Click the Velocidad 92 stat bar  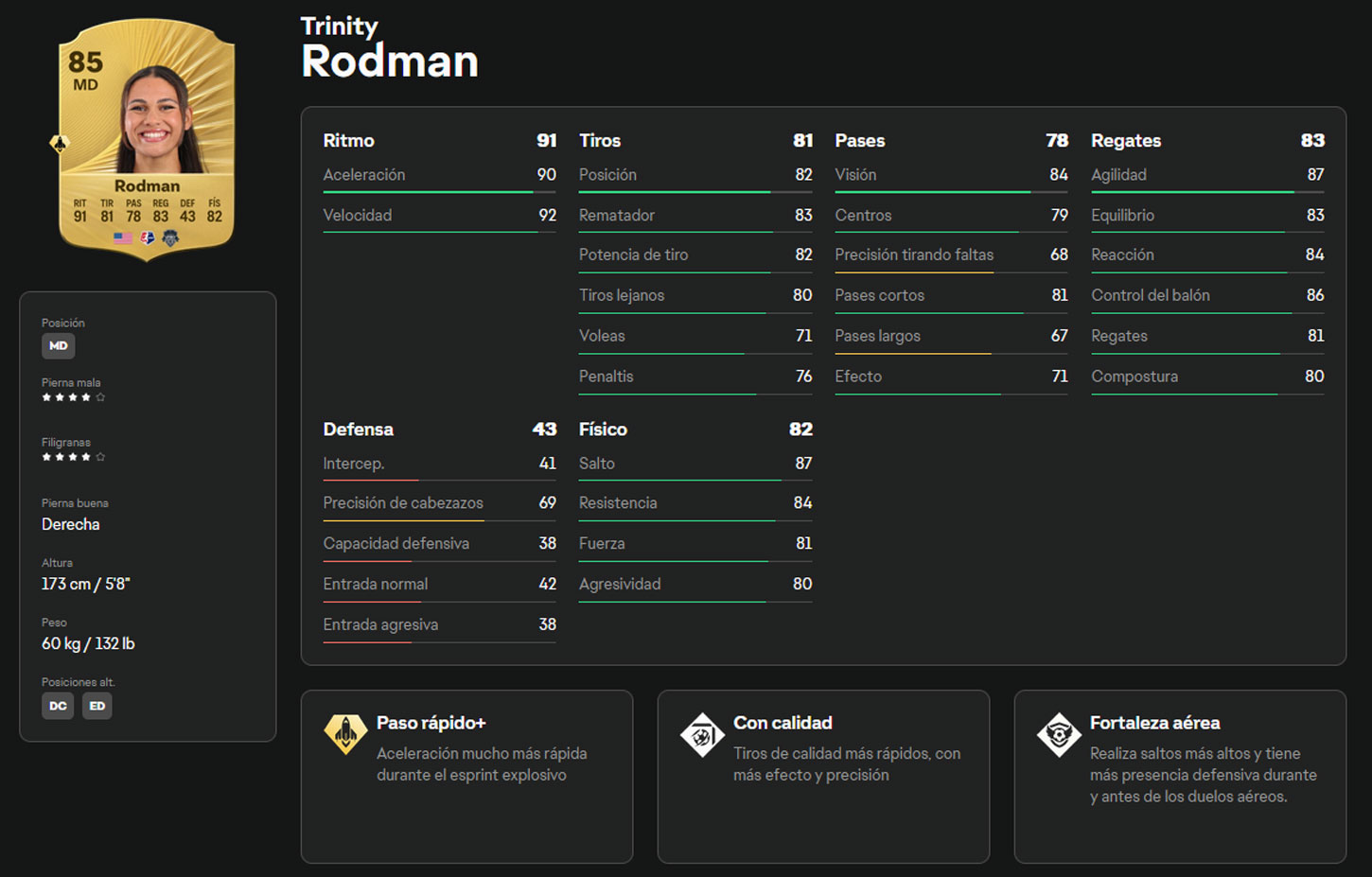440,216
